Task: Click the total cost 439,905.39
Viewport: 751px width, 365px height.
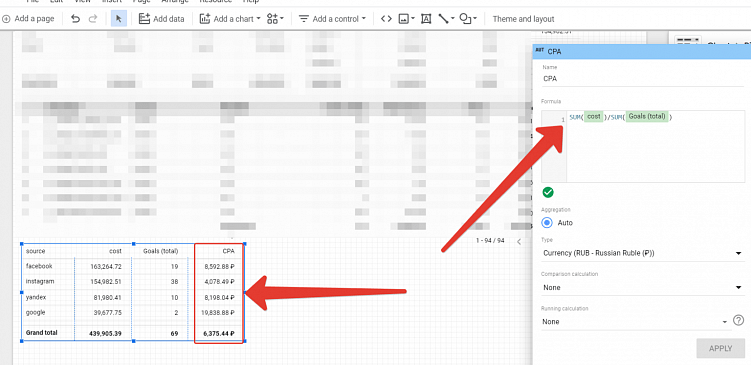Action: coord(105,333)
